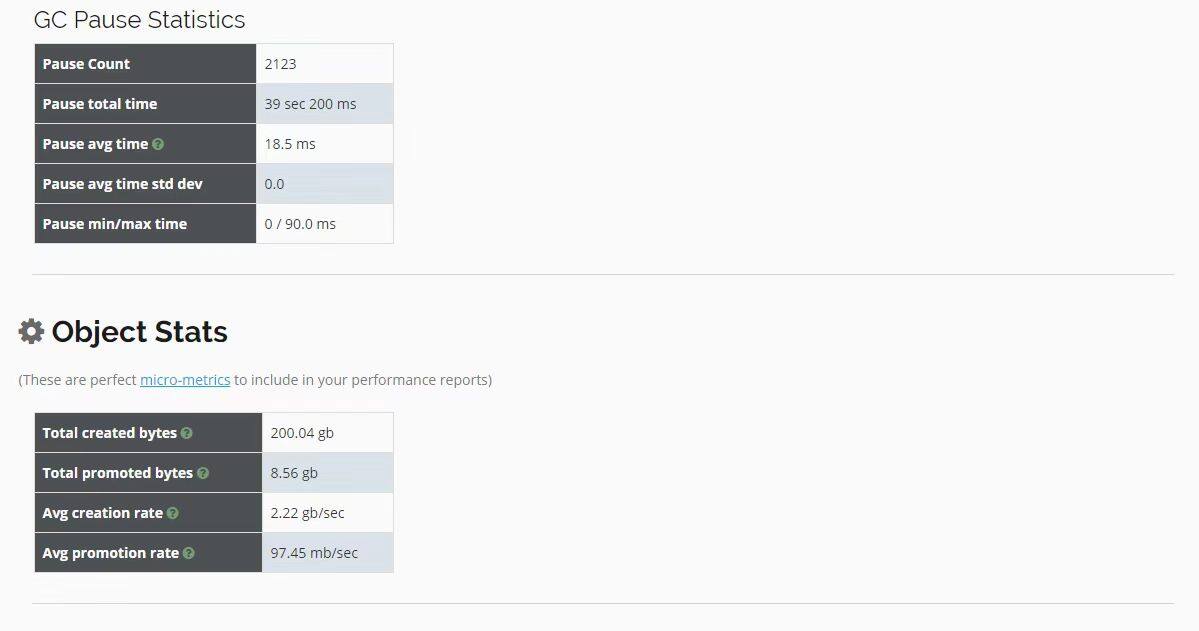Click help icon beside Avg promotion rate
Screen dimensions: 1199x631
pos(189,553)
